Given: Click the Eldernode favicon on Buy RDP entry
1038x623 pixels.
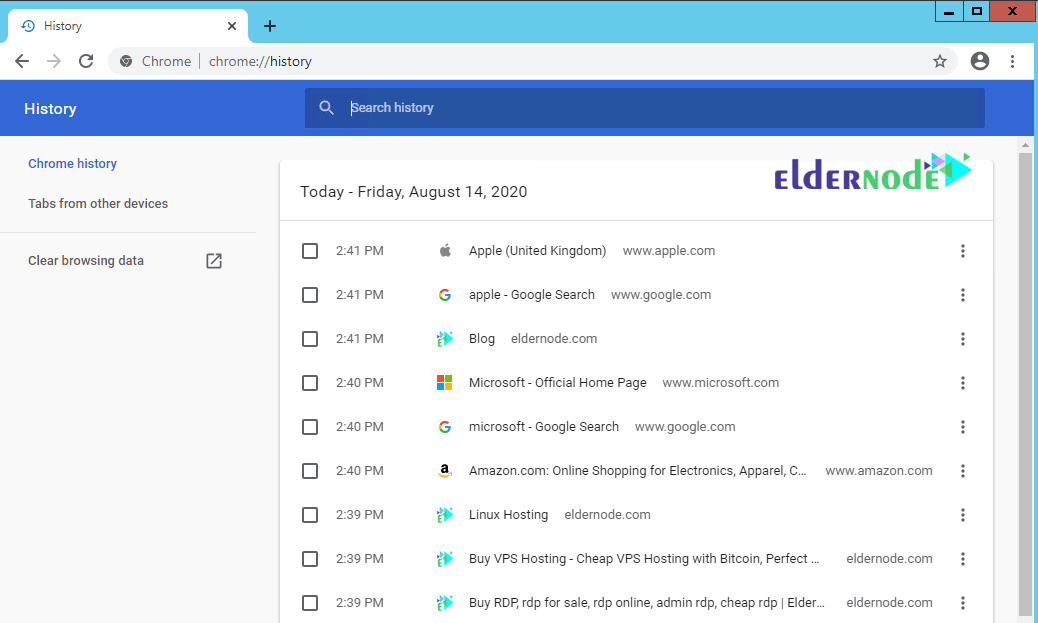Looking at the screenshot, I should pyautogui.click(x=445, y=602).
